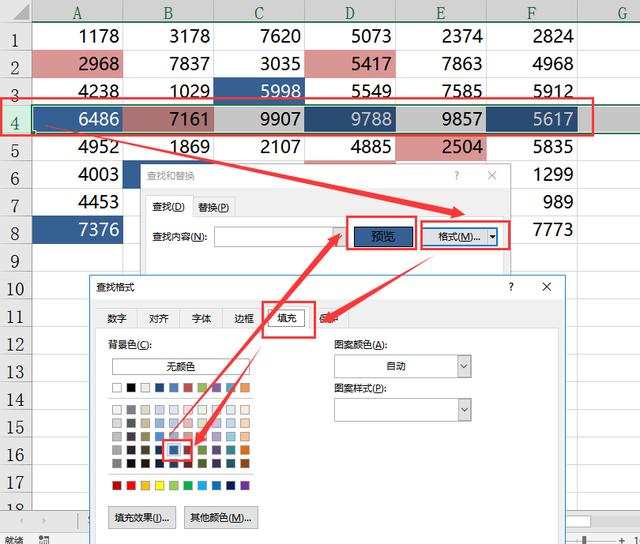The height and width of the screenshot is (544, 640).
Task: Close the 查找和替换 dialog
Action: click(492, 176)
